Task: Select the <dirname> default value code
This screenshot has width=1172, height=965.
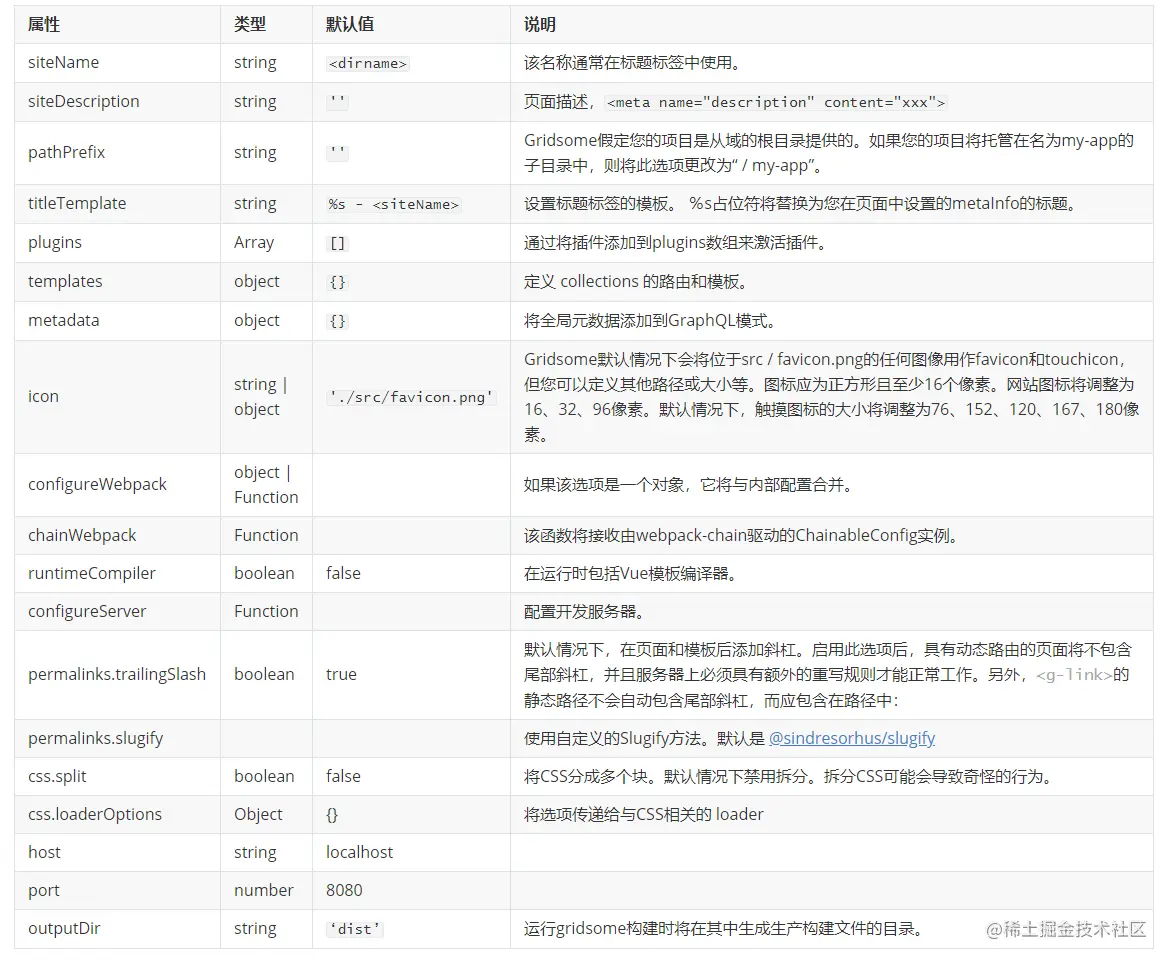Action: coord(368,64)
